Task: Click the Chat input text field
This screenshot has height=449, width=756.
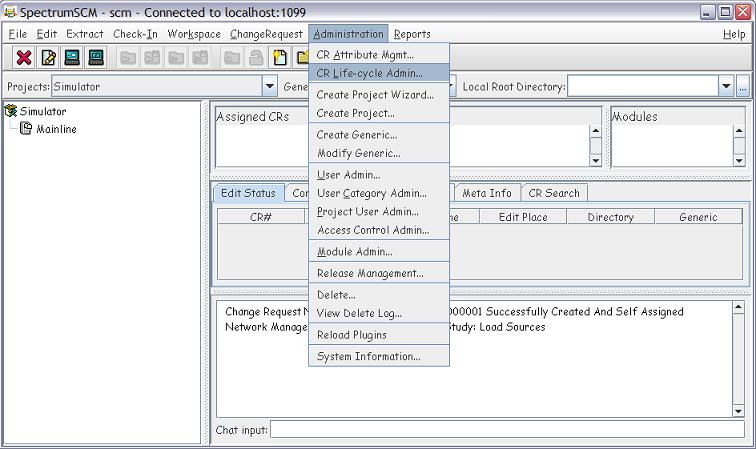Action: point(507,429)
